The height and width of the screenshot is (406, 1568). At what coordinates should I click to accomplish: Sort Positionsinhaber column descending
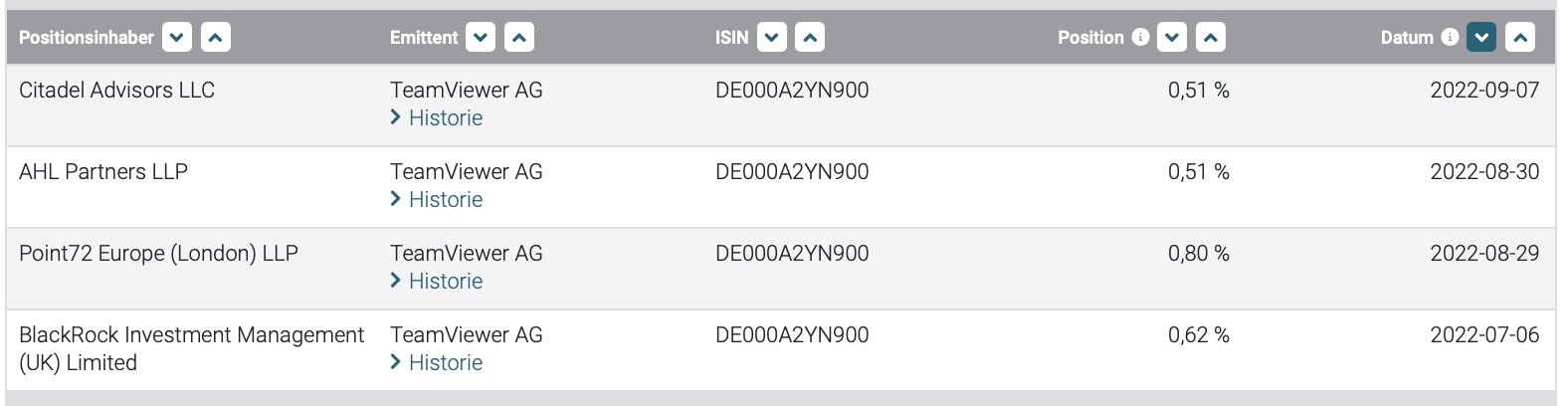[177, 38]
